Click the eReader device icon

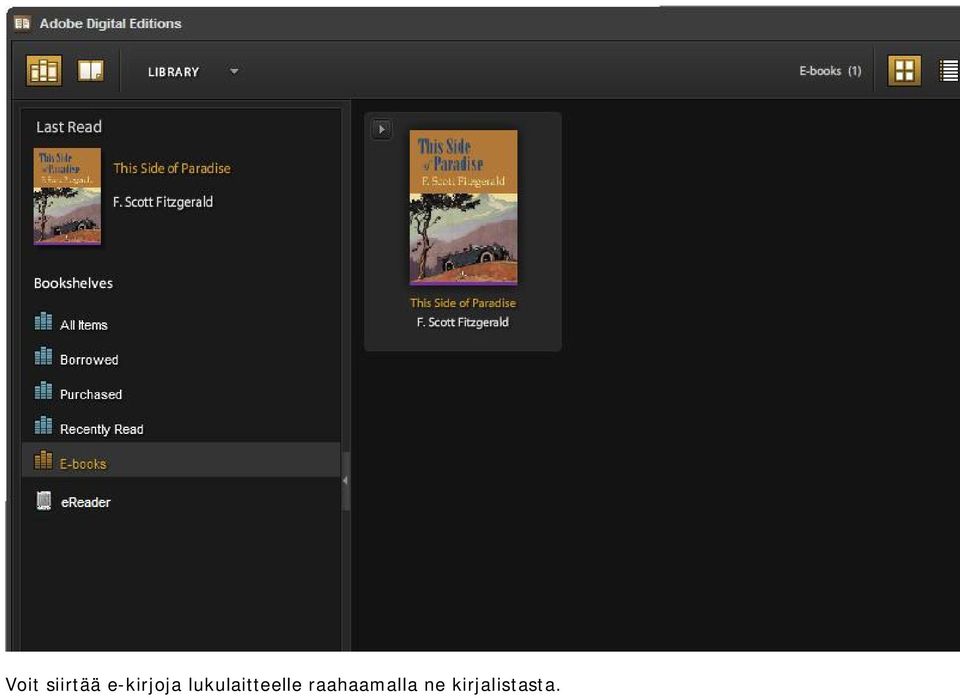[44, 501]
